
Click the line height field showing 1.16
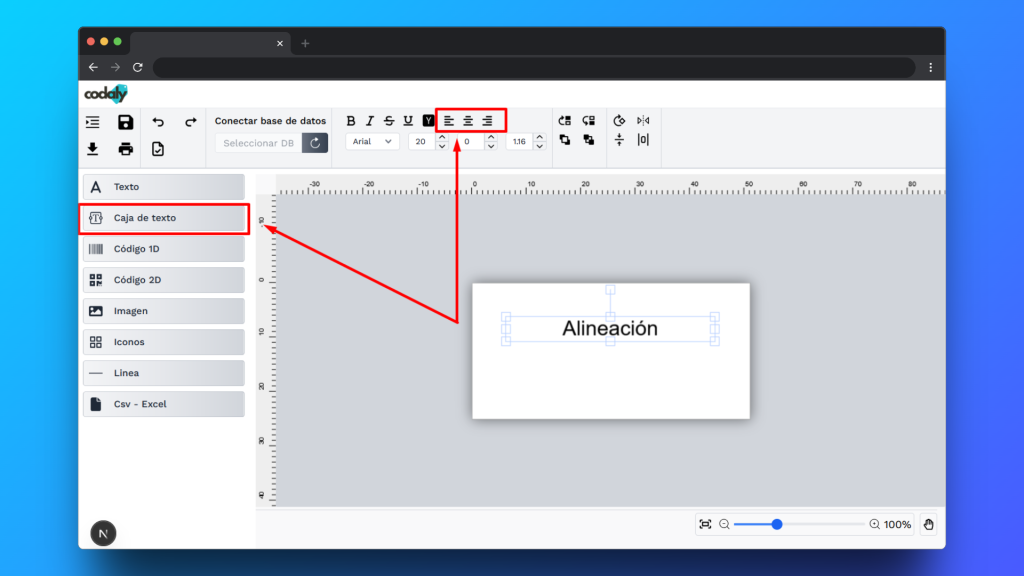pyautogui.click(x=520, y=141)
